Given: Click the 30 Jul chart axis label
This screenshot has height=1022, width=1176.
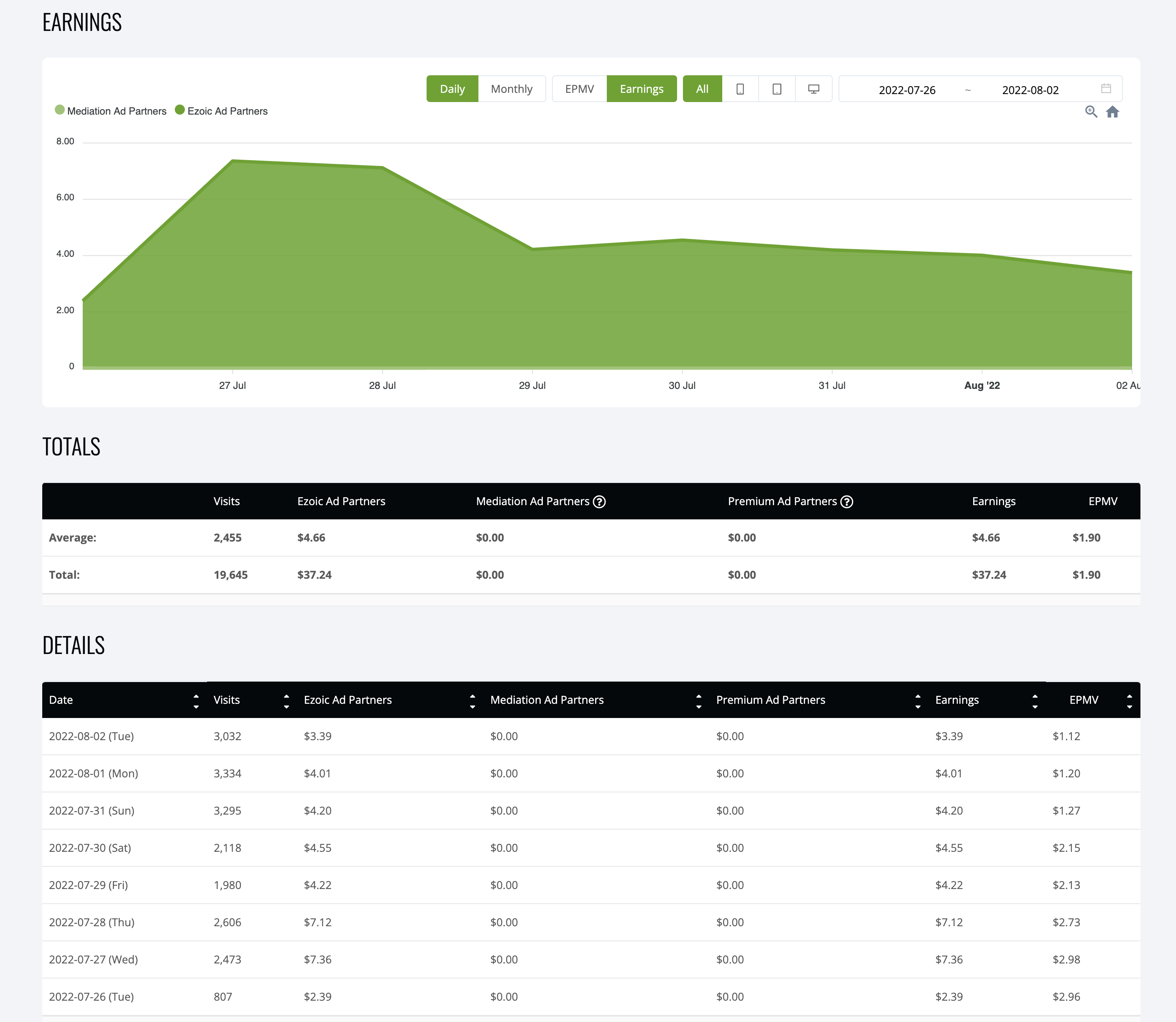Looking at the screenshot, I should point(682,386).
